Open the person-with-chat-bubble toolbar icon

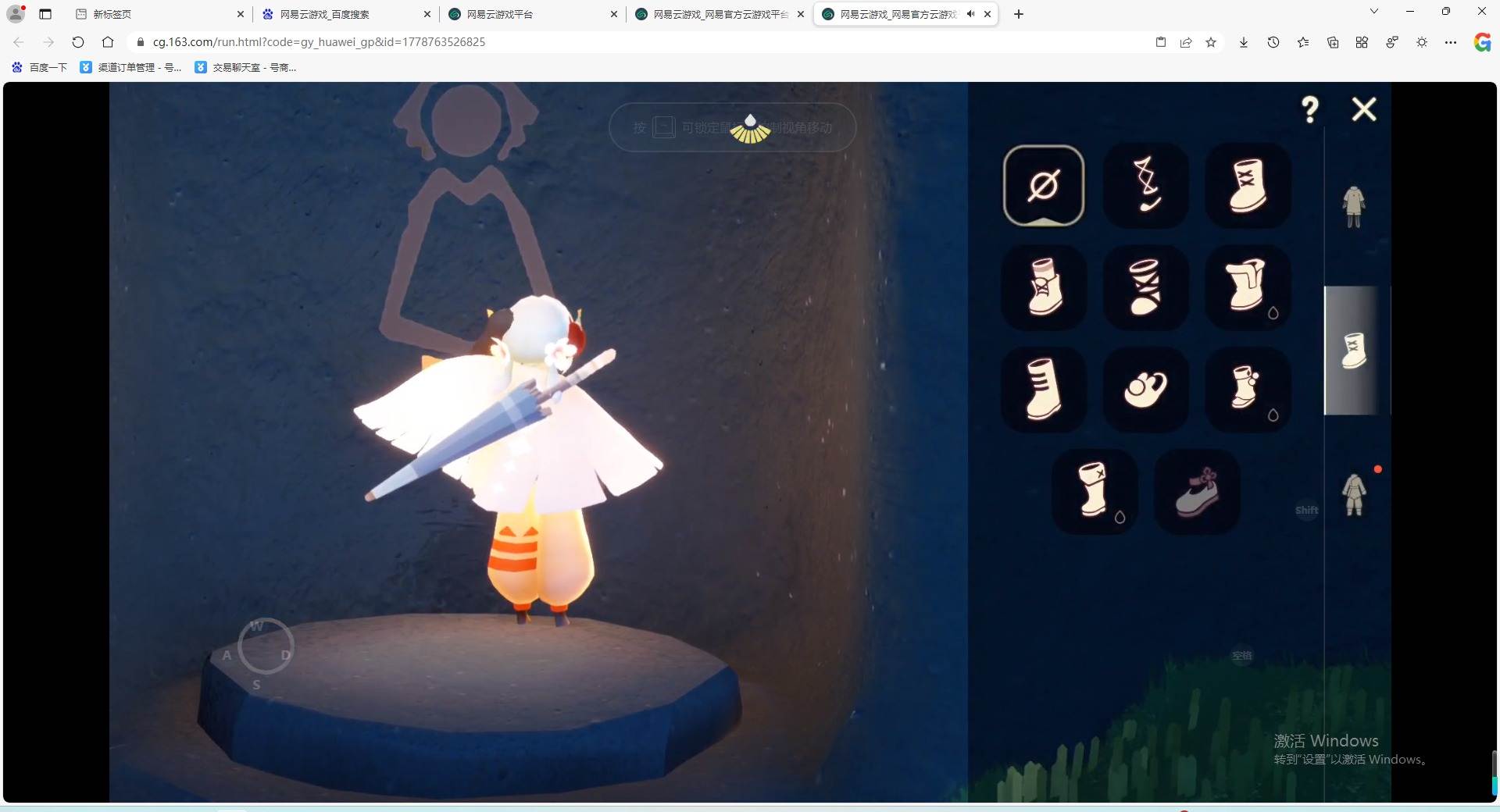point(1392,42)
